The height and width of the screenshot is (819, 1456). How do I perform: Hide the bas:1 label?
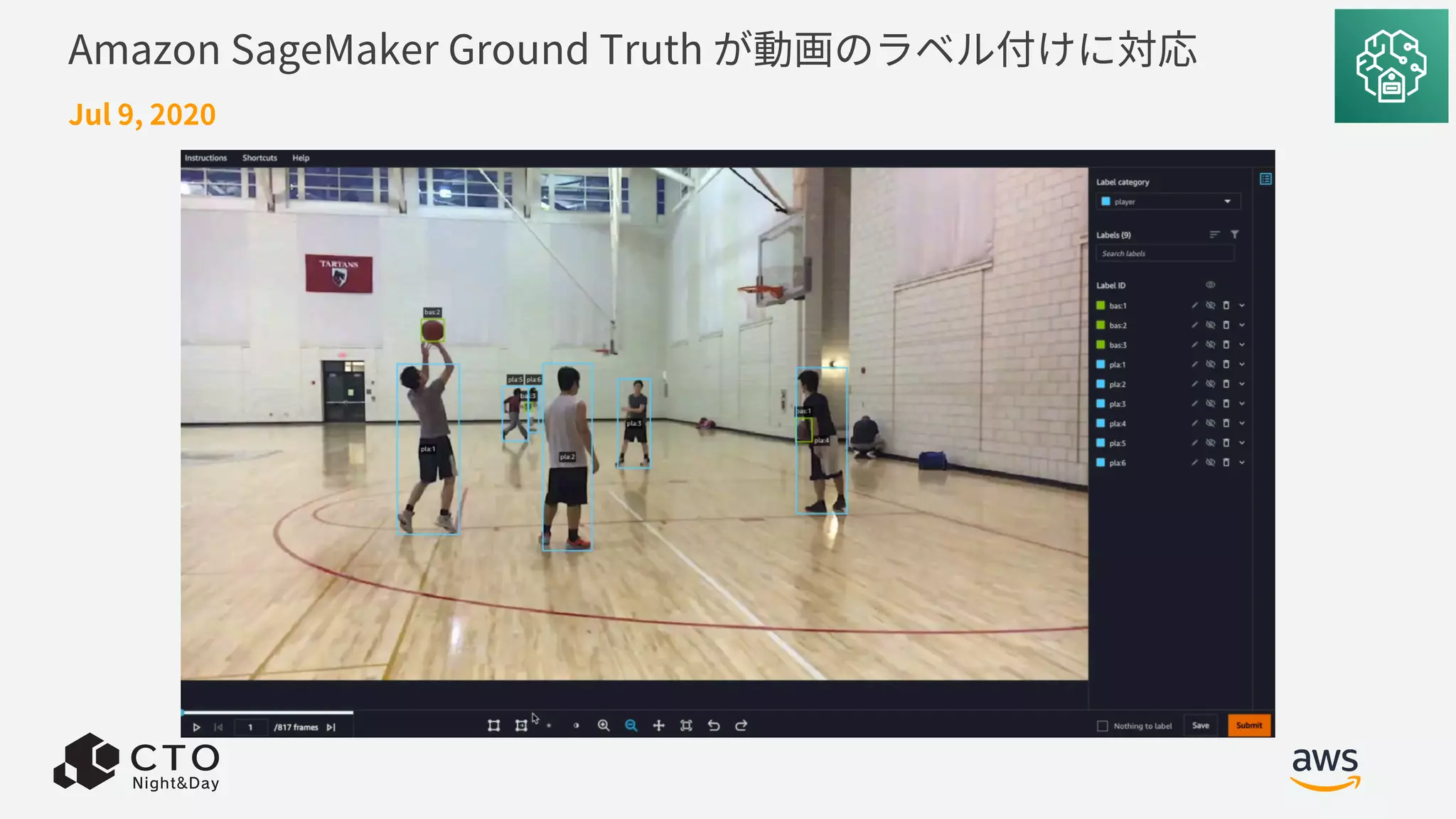pyautogui.click(x=1210, y=306)
